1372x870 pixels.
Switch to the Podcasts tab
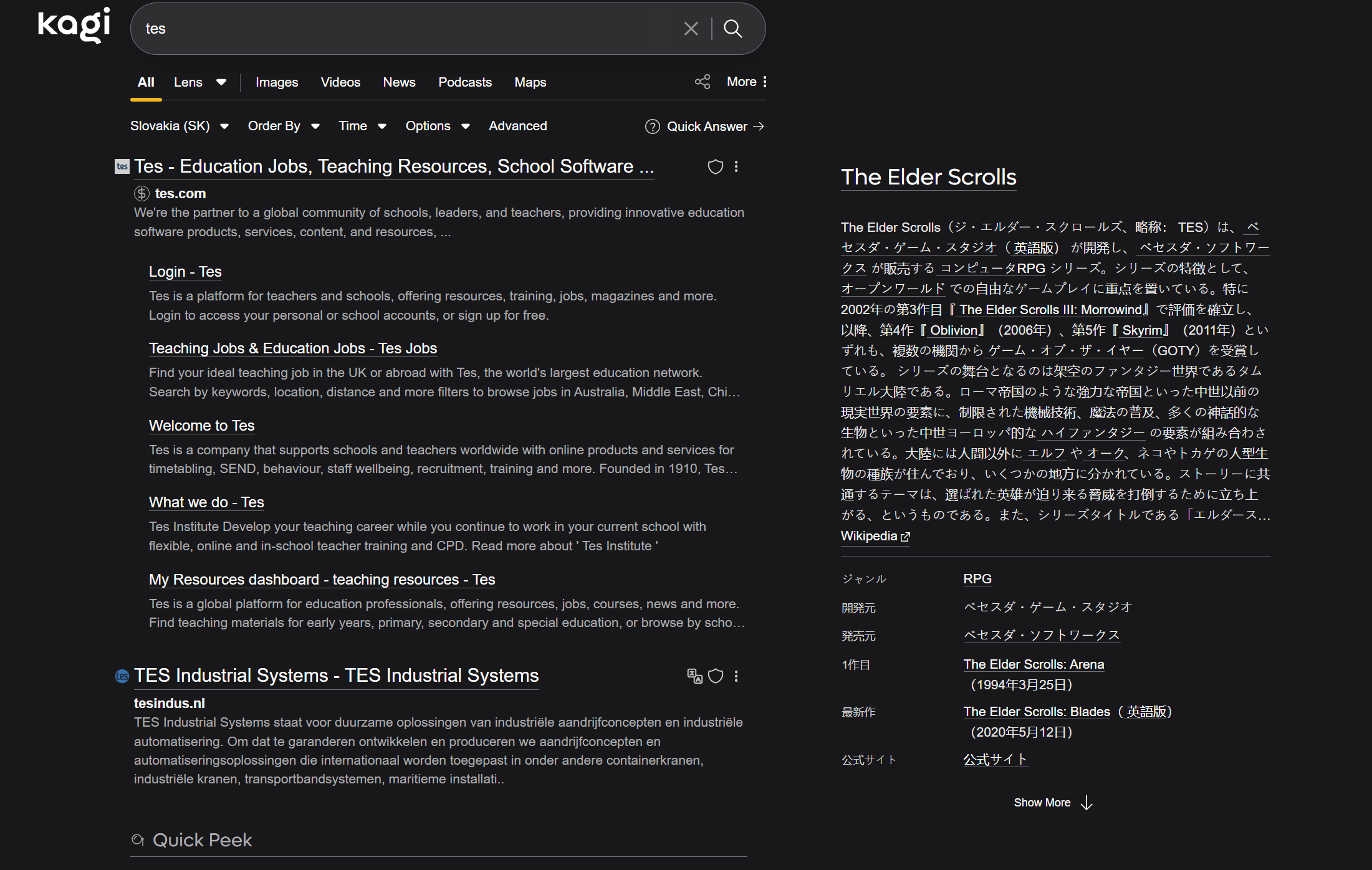(464, 82)
